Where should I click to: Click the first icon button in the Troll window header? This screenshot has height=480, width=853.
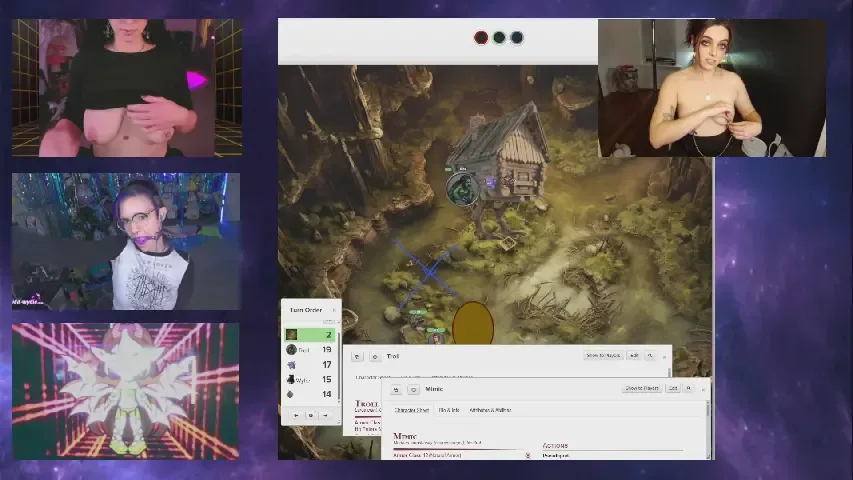pyautogui.click(x=357, y=356)
